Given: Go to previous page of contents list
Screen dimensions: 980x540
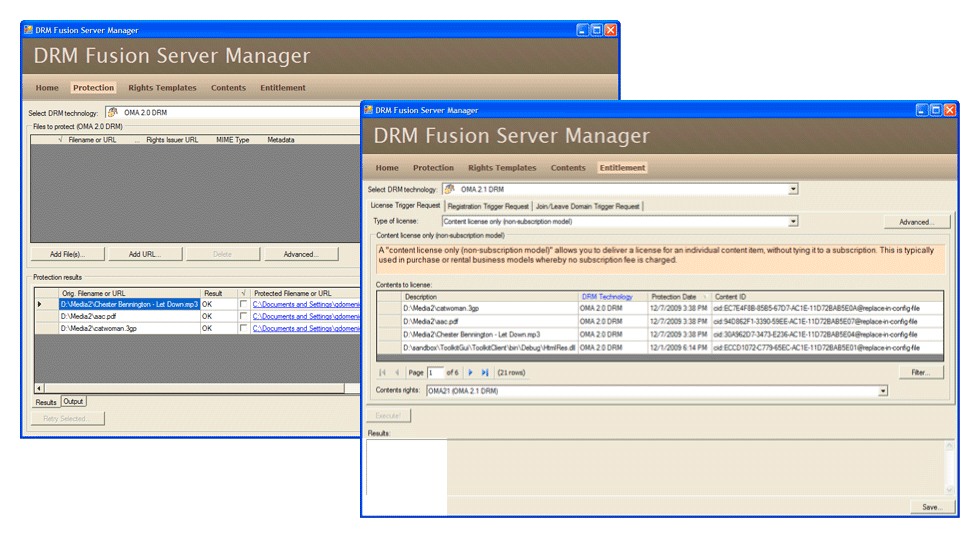Looking at the screenshot, I should coord(397,372).
